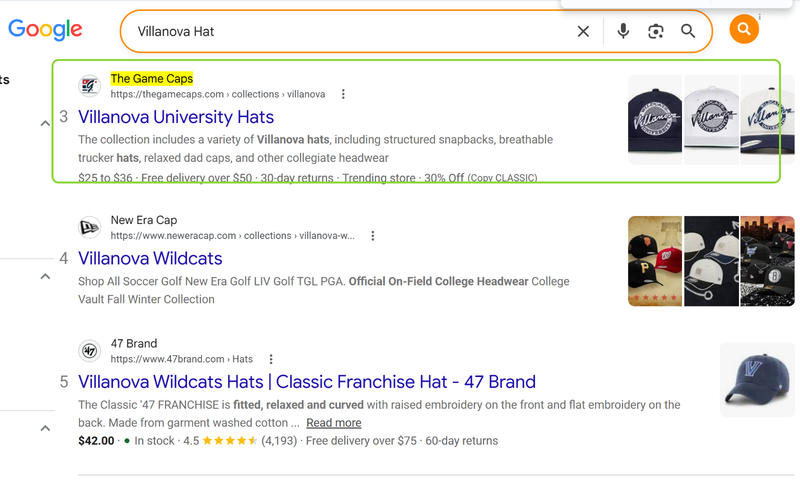
Task: Open white and navy brim Villanova cap thumbnail
Action: click(x=767, y=119)
